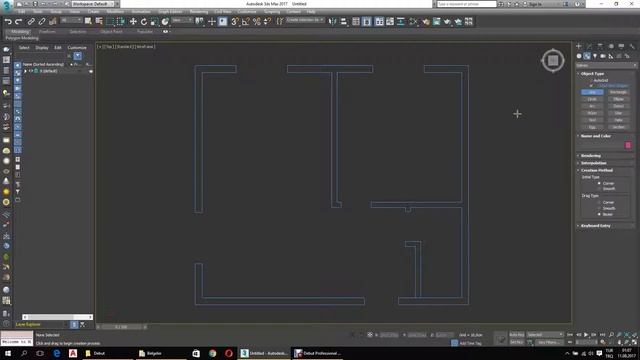The image size is (640, 360).
Task: Select the Select and Move tool
Action: 133,22
